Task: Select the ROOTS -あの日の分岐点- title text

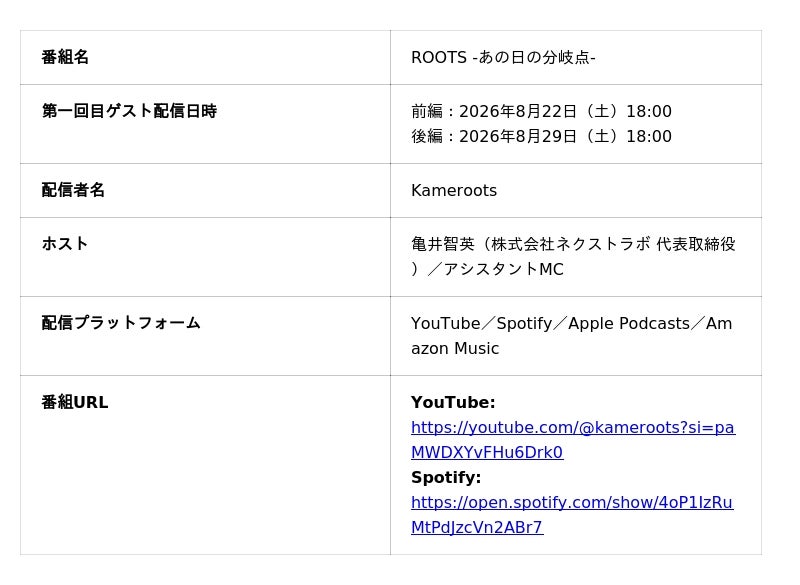Action: pyautogui.click(x=504, y=57)
